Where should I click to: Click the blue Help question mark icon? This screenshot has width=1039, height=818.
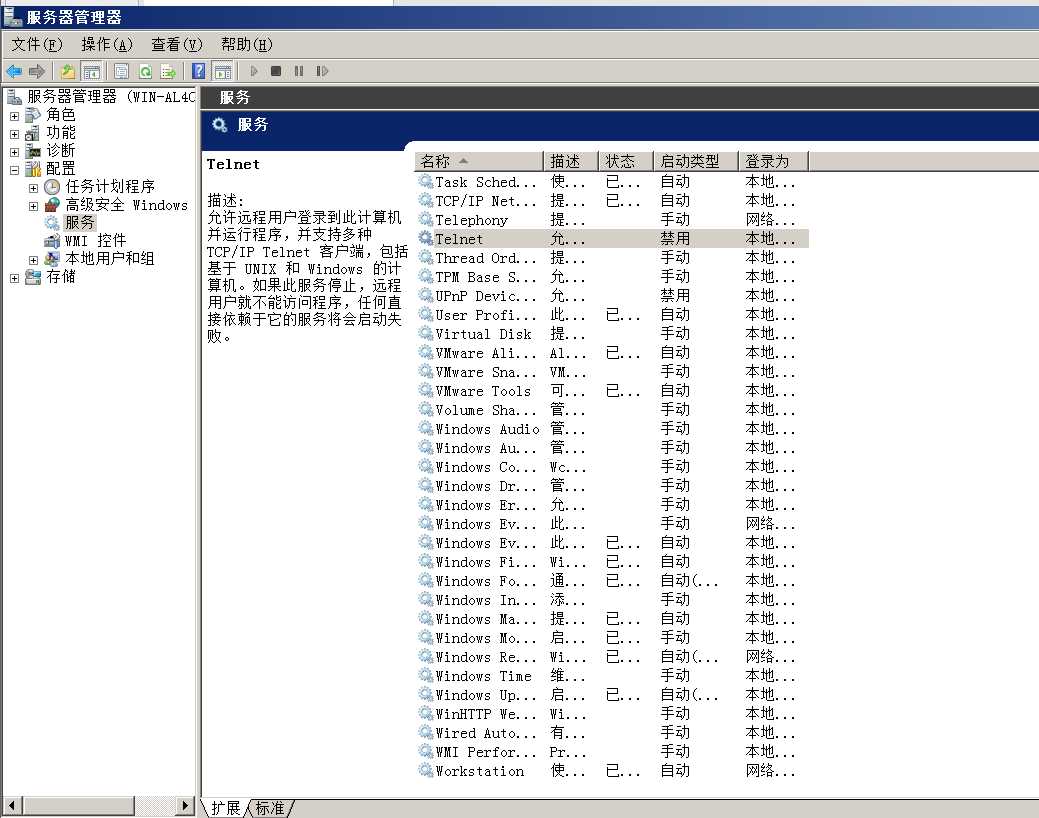[198, 71]
